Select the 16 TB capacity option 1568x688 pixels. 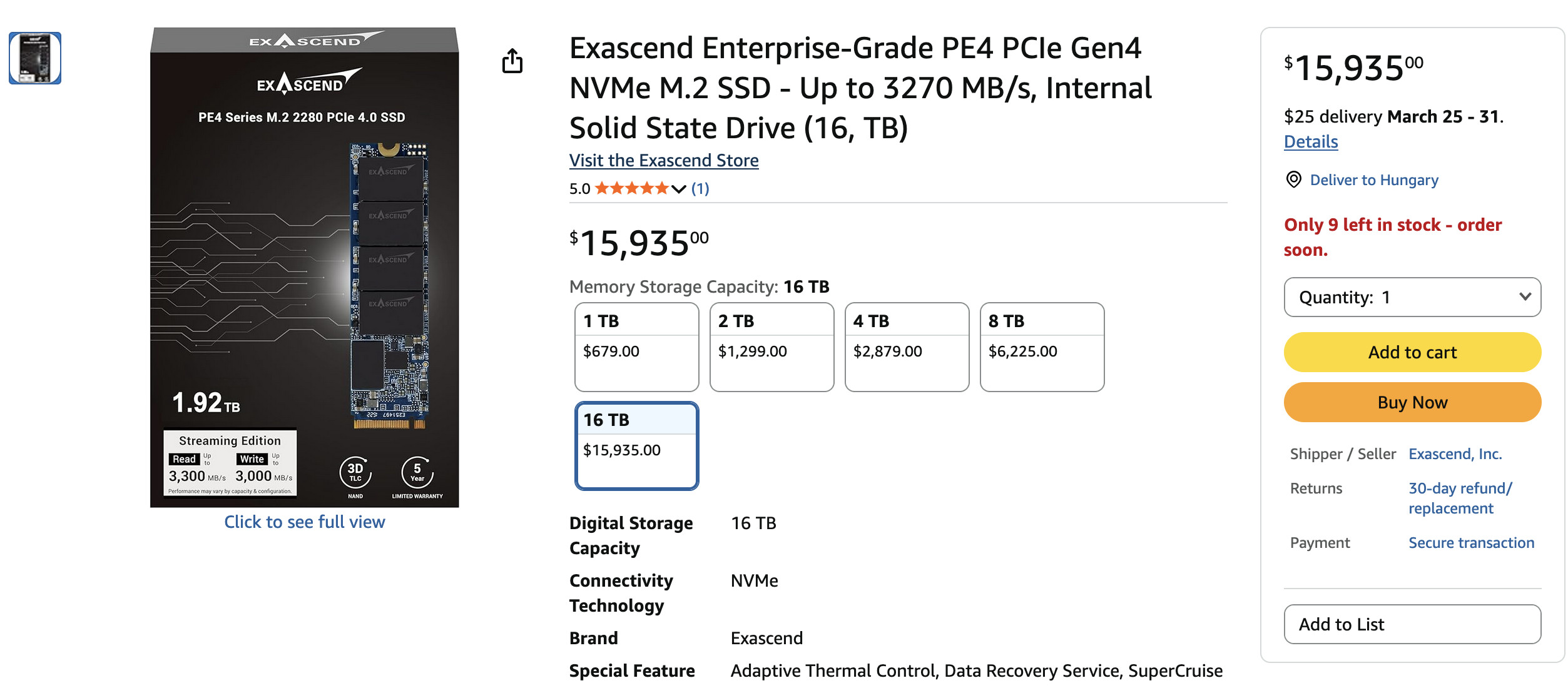[x=636, y=445]
